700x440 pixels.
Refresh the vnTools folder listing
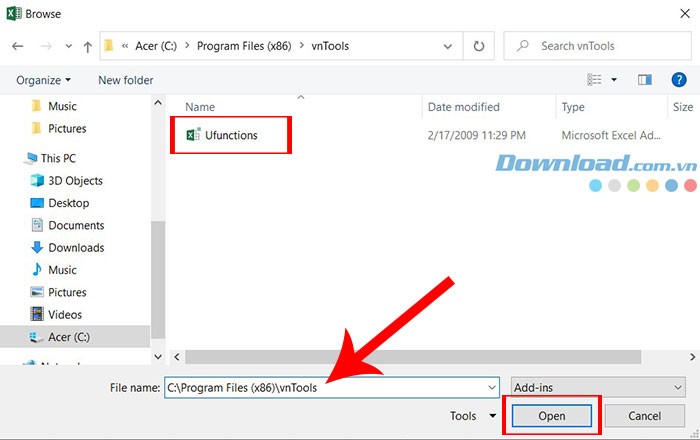pyautogui.click(x=479, y=46)
